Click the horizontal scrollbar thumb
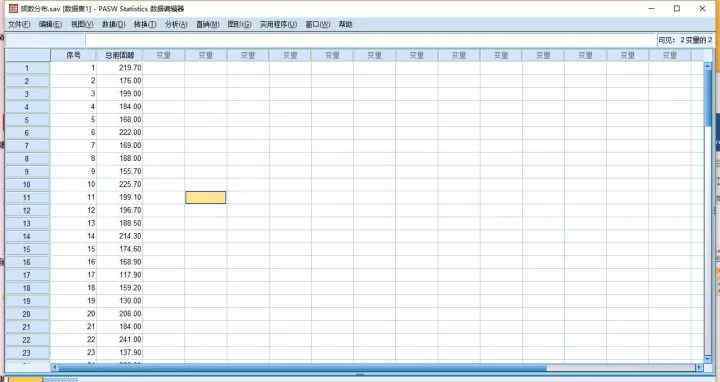 click(x=303, y=367)
